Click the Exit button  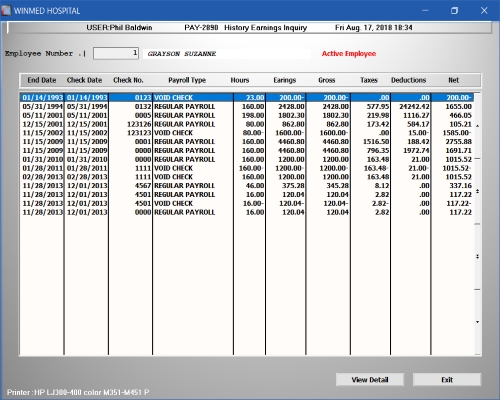(447, 380)
